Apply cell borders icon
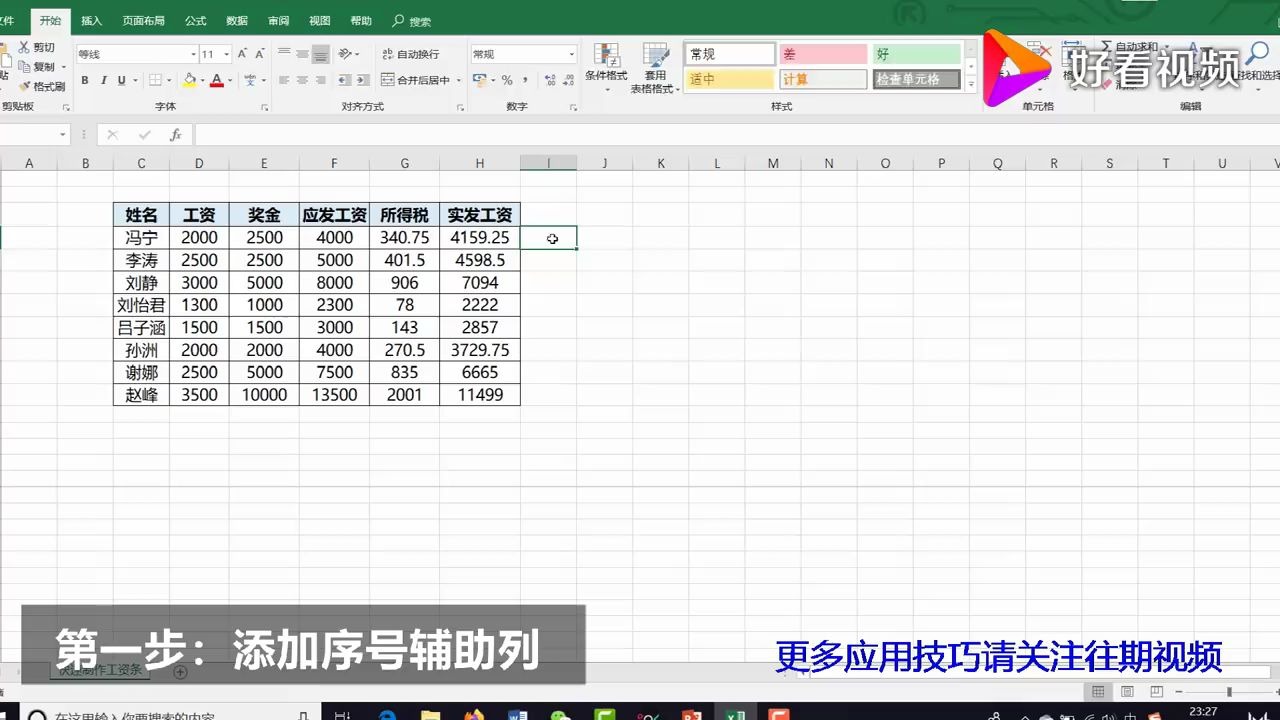This screenshot has height=720, width=1280. tap(155, 80)
